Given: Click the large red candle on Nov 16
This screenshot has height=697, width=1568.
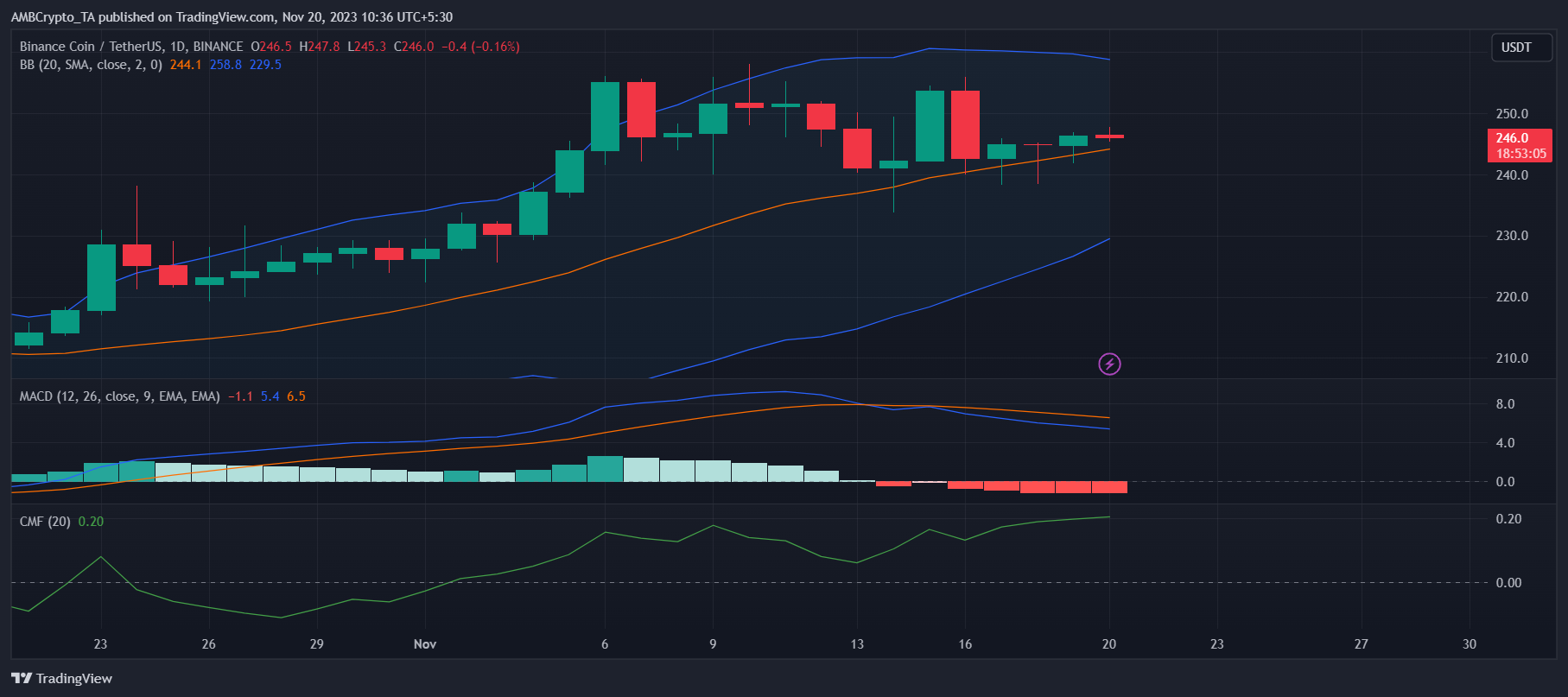Looking at the screenshot, I should 965,125.
